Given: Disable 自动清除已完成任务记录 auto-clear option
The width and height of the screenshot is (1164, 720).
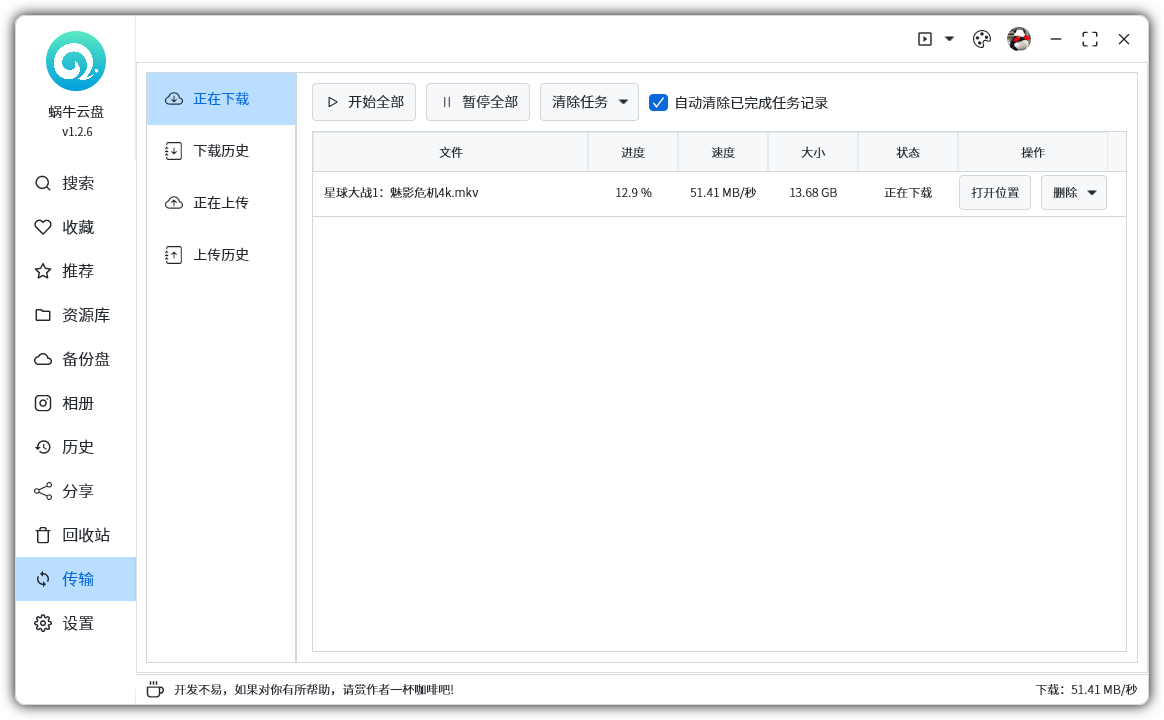Looking at the screenshot, I should coord(658,101).
